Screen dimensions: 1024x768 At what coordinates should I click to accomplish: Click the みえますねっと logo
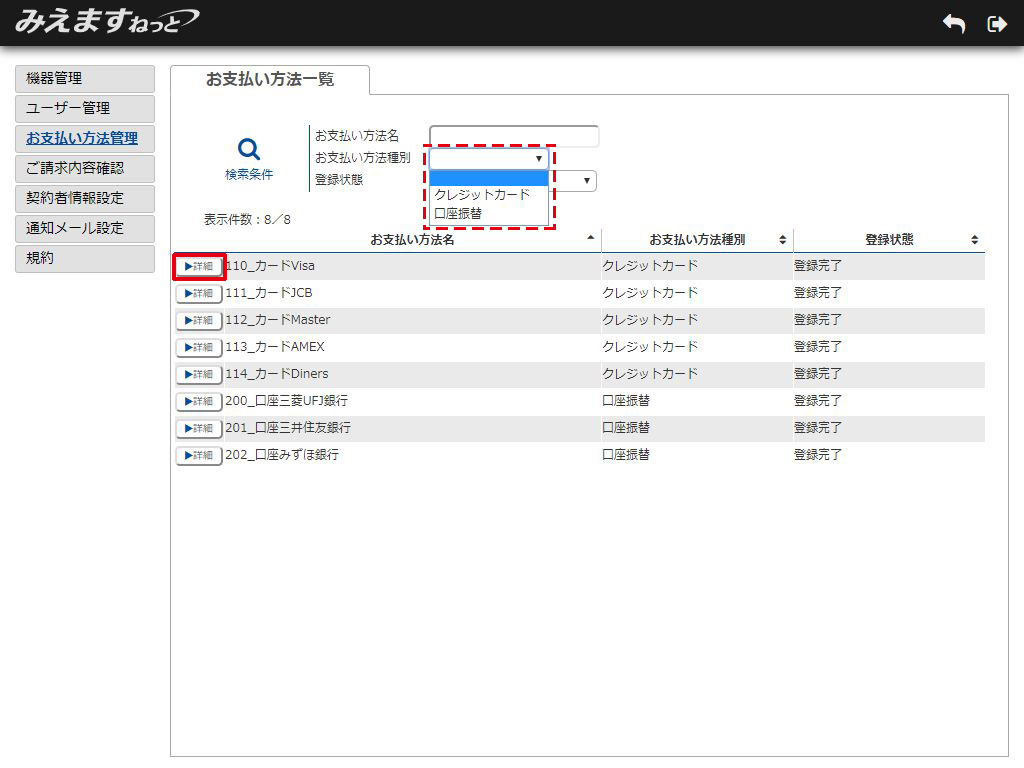coord(106,21)
